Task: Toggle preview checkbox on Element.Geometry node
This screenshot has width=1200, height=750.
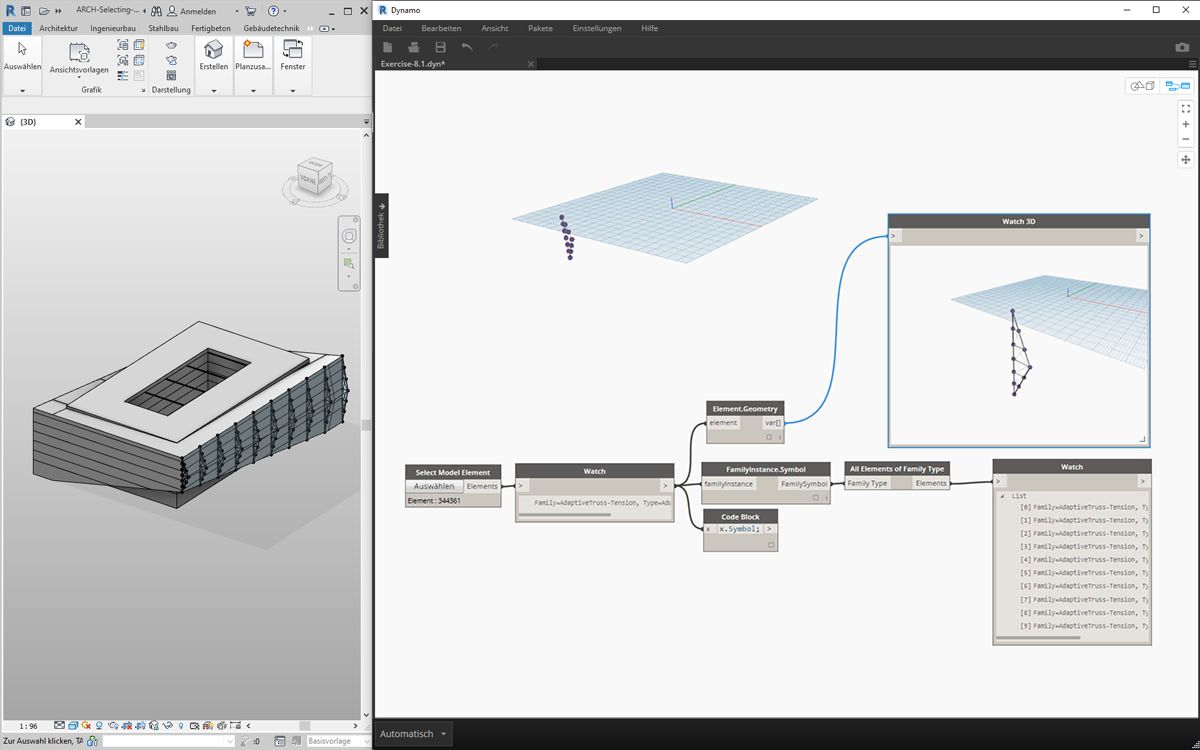Action: point(770,437)
